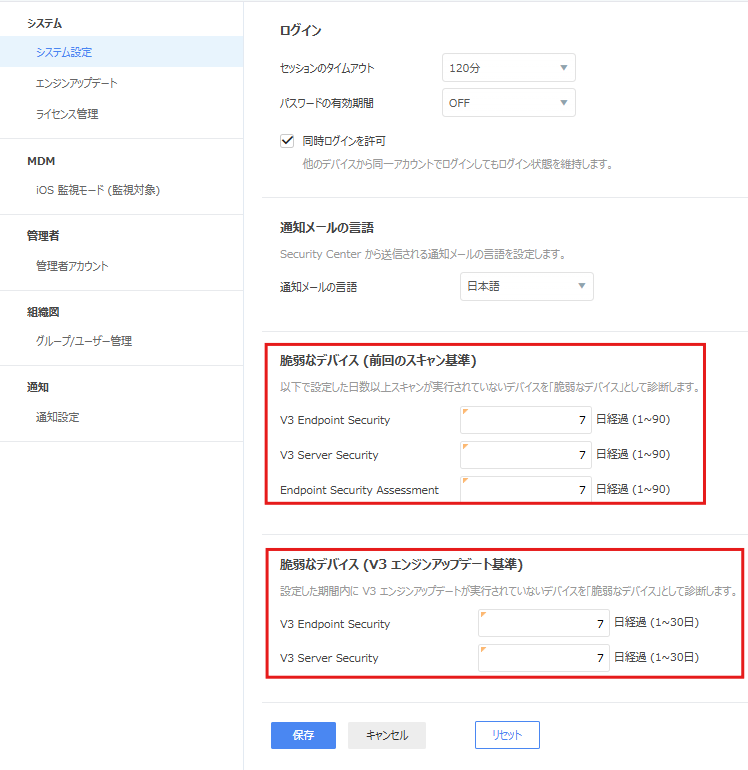The width and height of the screenshot is (748, 770).
Task: Click the MDM section header
Action: pos(41,161)
